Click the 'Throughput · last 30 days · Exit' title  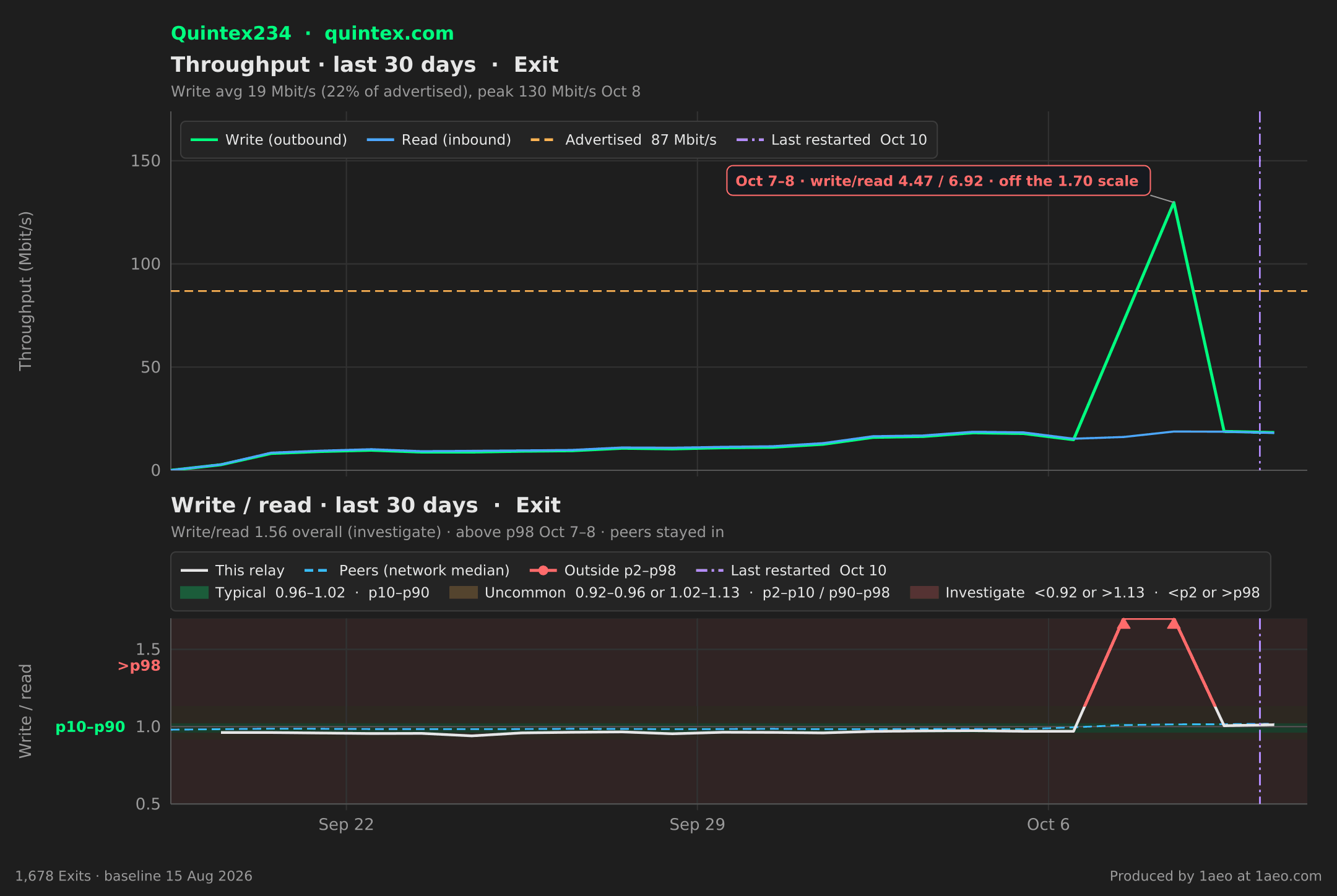click(365, 65)
